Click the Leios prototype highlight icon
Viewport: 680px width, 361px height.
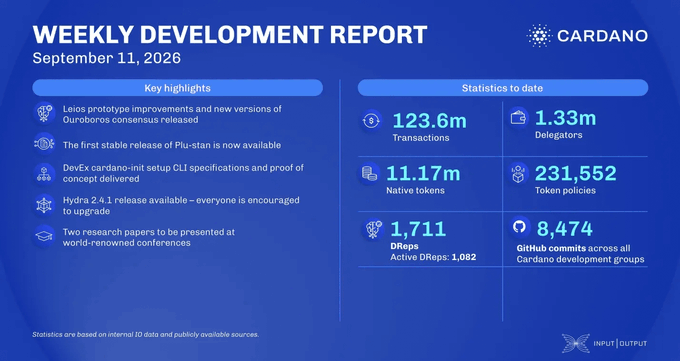[45, 113]
